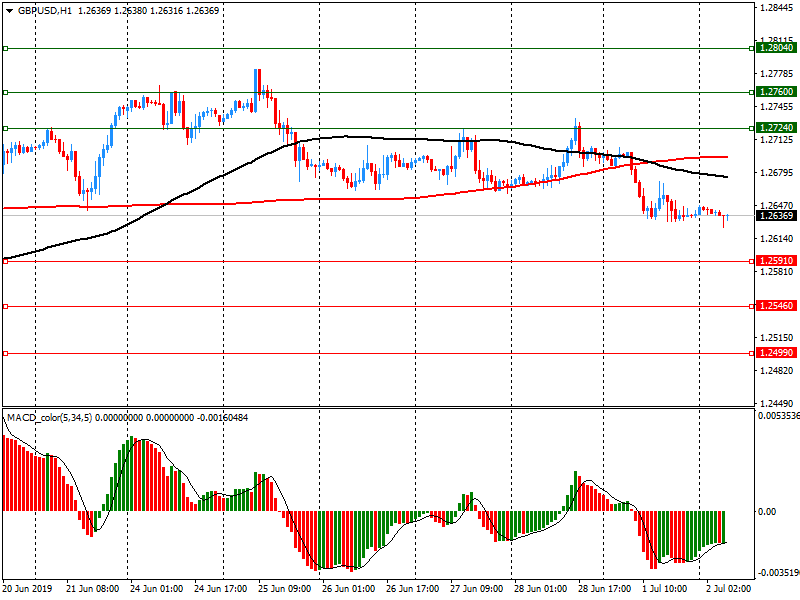Grab the left handle of the 1.27240 line
Screen dimensions: 800x600
(x=6, y=129)
